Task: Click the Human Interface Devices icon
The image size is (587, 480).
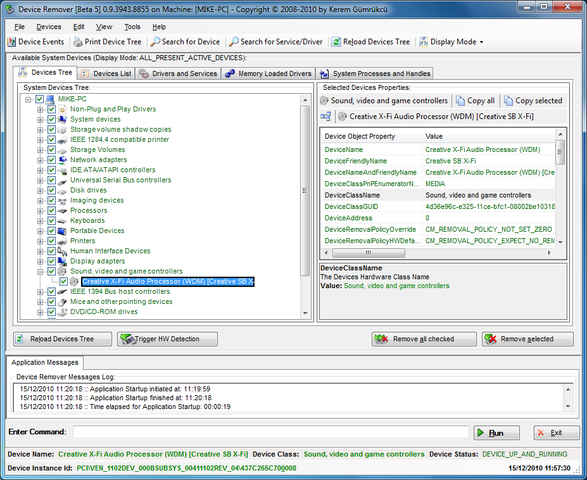Action: coord(63,251)
